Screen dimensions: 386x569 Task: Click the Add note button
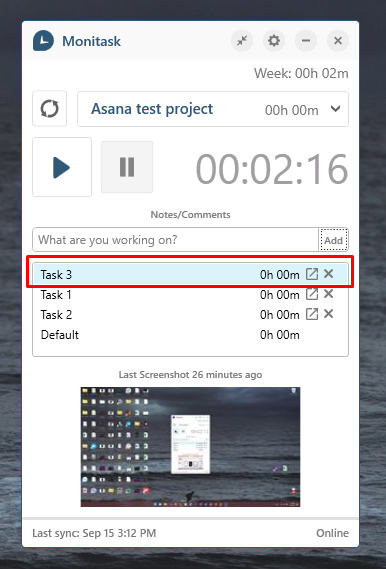coord(333,240)
